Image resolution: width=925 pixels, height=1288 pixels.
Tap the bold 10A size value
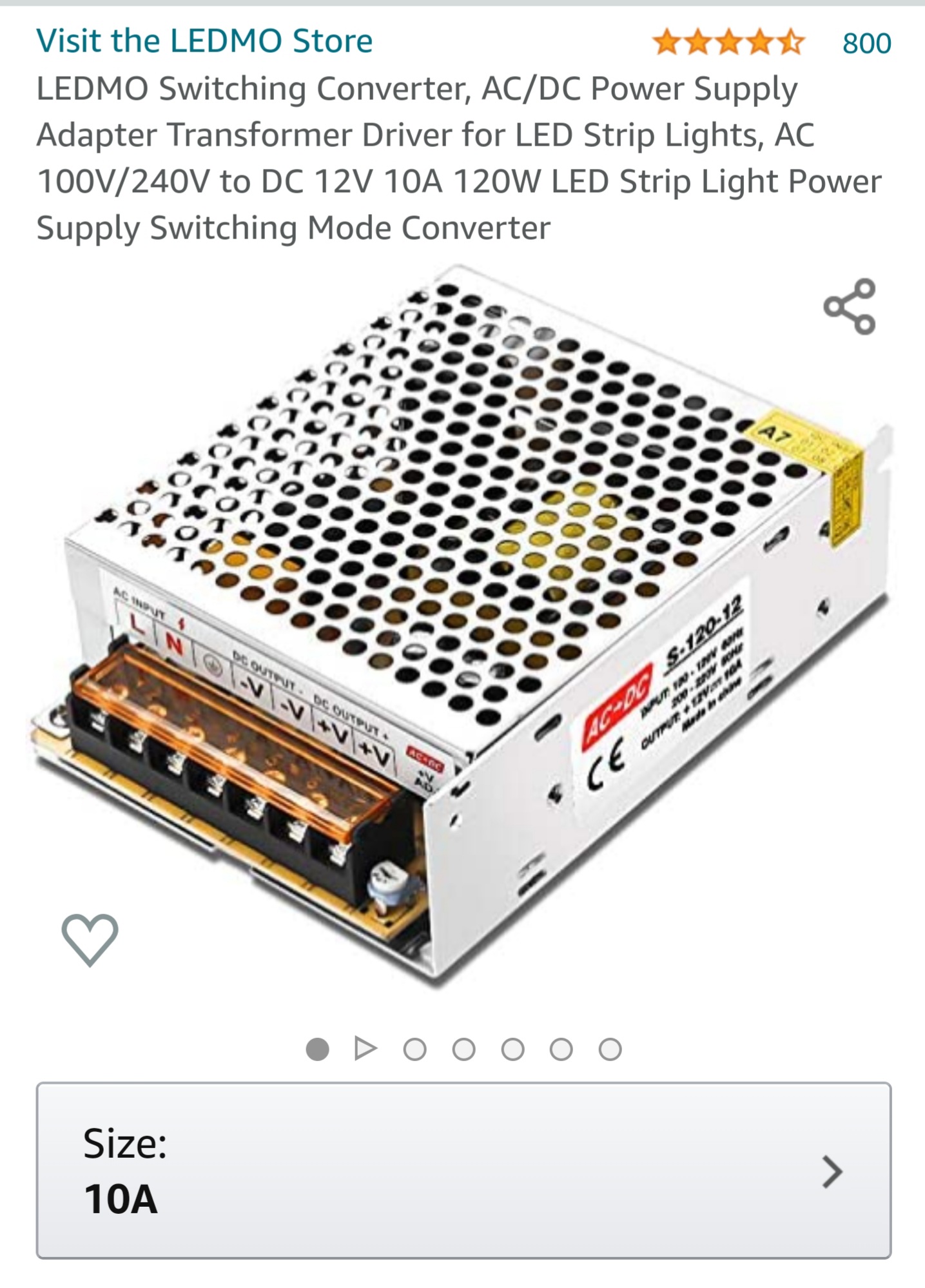(x=121, y=1199)
